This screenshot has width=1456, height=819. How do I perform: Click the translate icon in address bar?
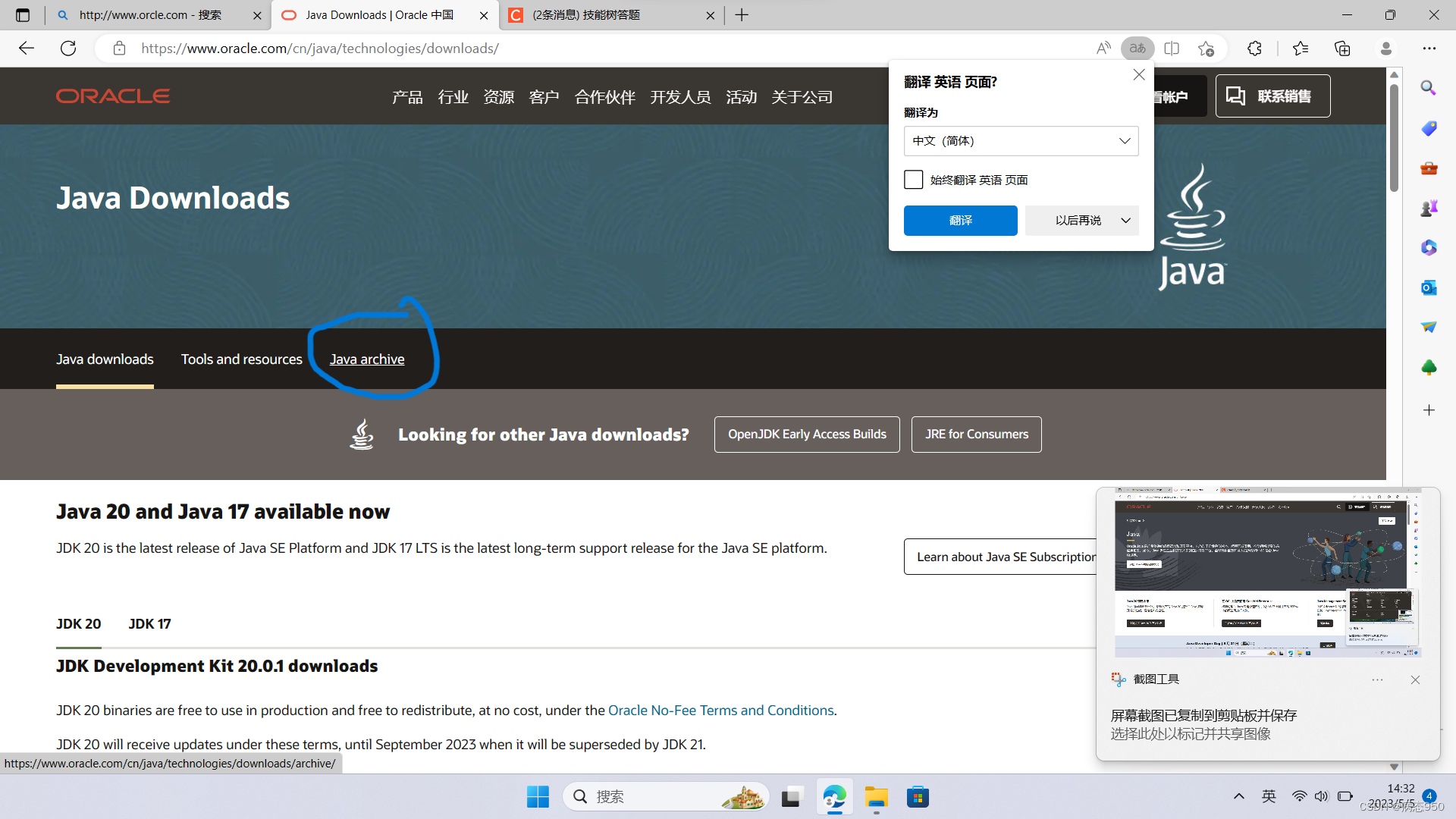coord(1137,49)
